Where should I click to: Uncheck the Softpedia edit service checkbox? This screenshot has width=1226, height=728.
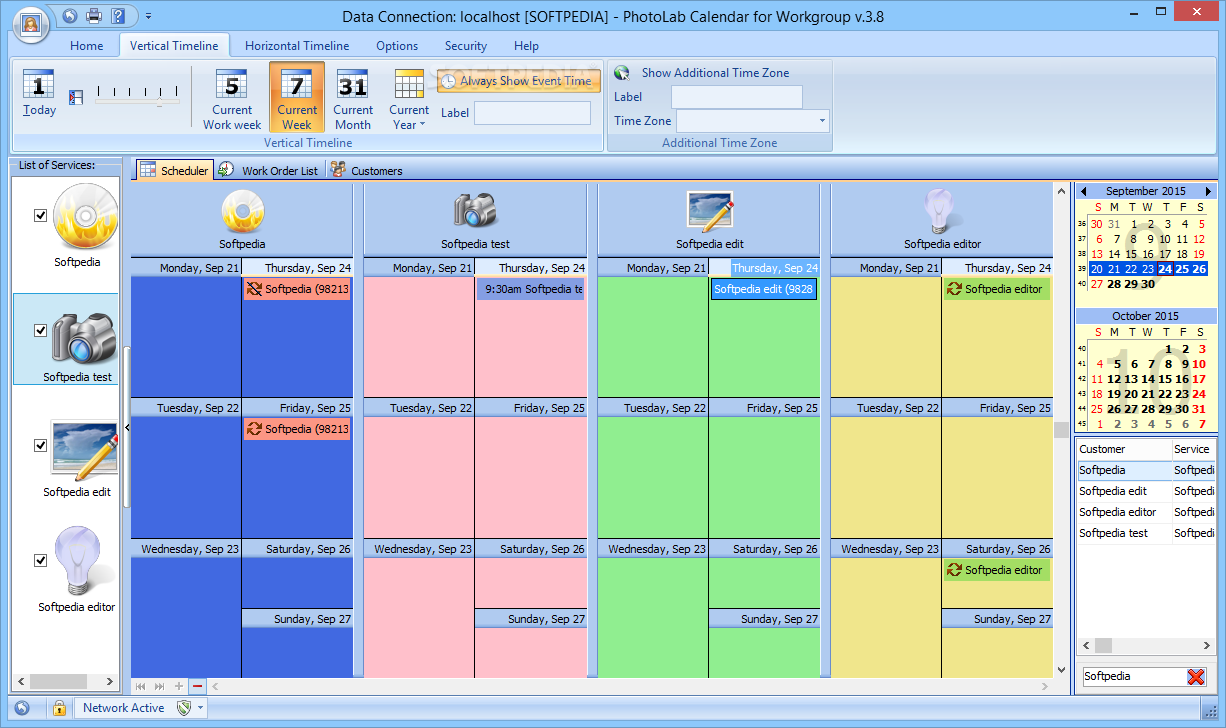pyautogui.click(x=41, y=445)
